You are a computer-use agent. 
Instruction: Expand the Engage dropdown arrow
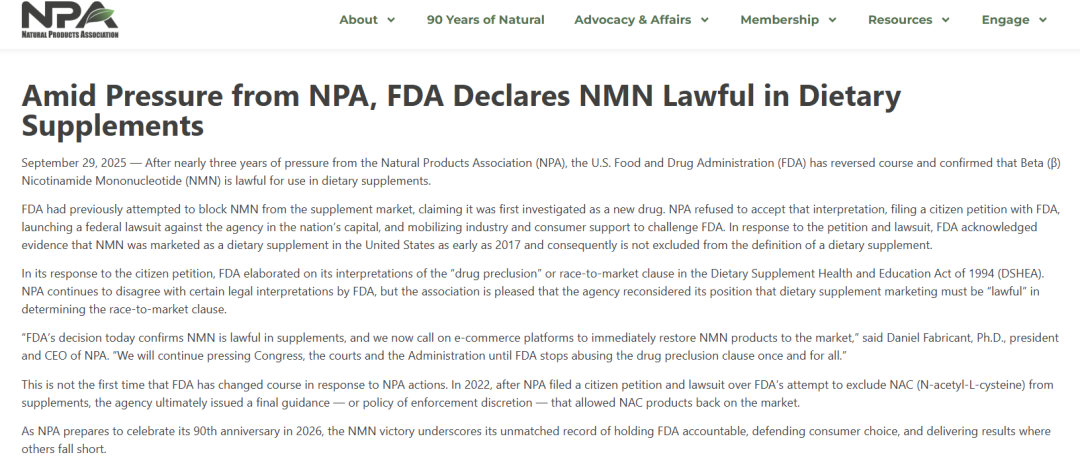(x=1043, y=20)
